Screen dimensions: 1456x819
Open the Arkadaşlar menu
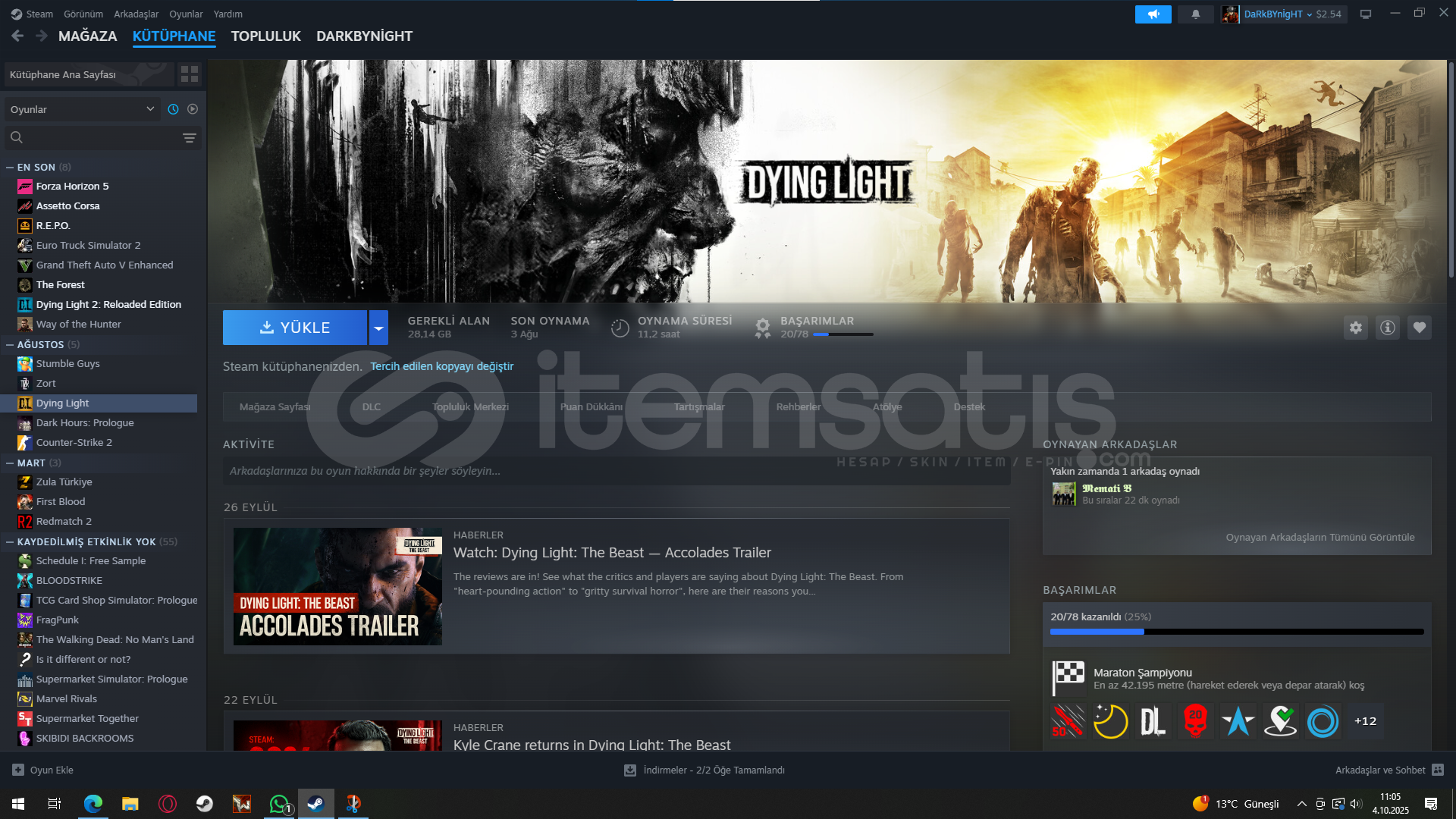point(136,14)
